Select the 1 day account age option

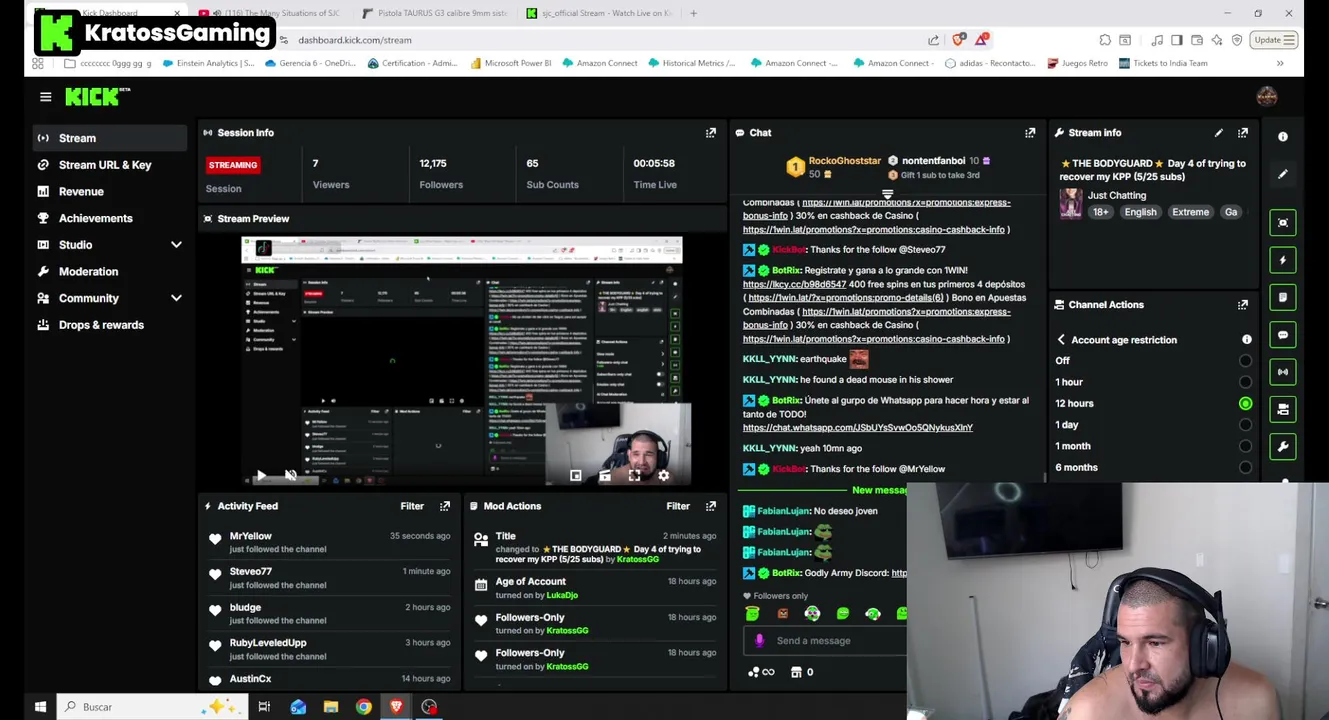pos(1245,425)
